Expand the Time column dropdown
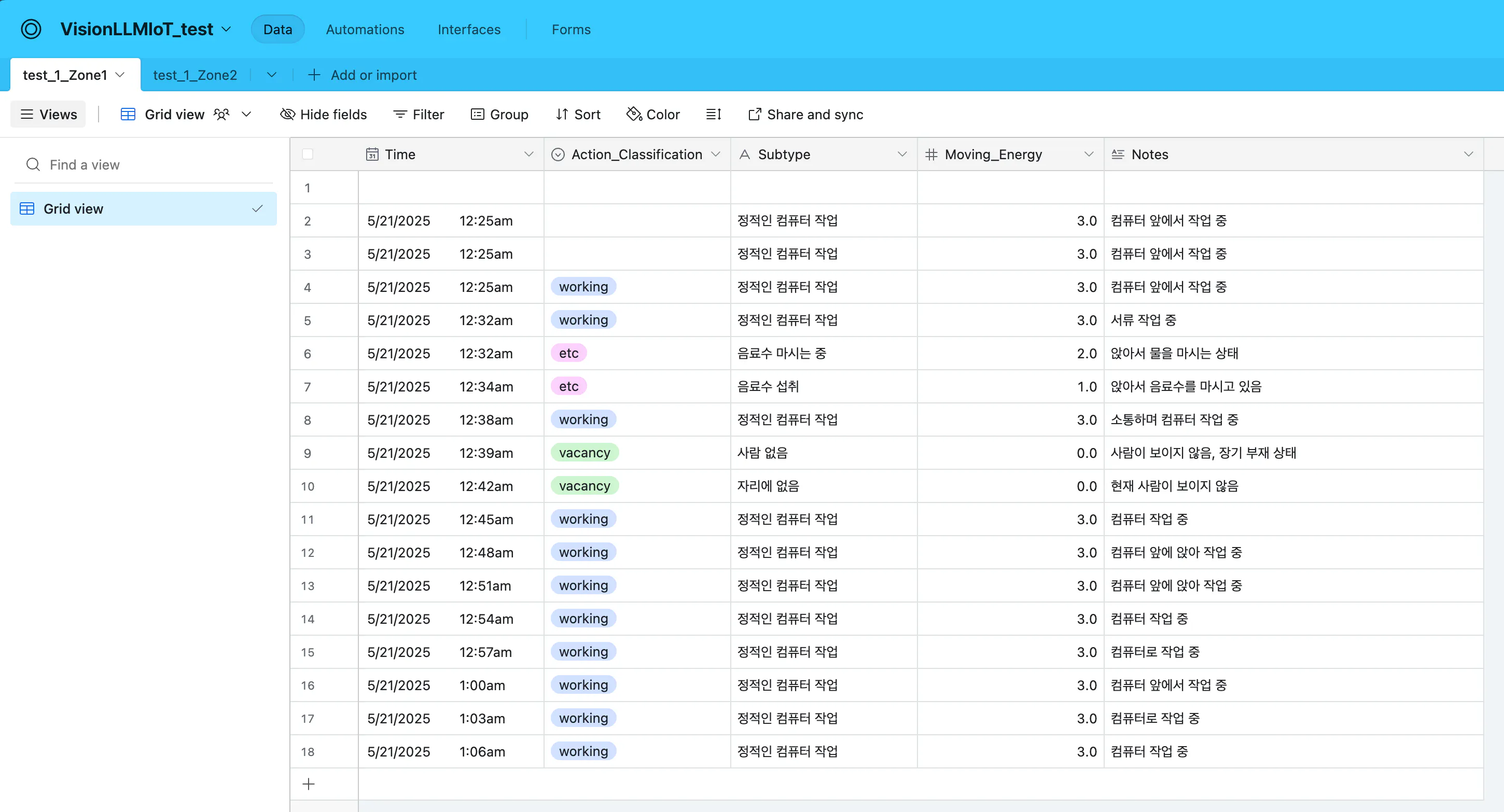 (x=528, y=154)
